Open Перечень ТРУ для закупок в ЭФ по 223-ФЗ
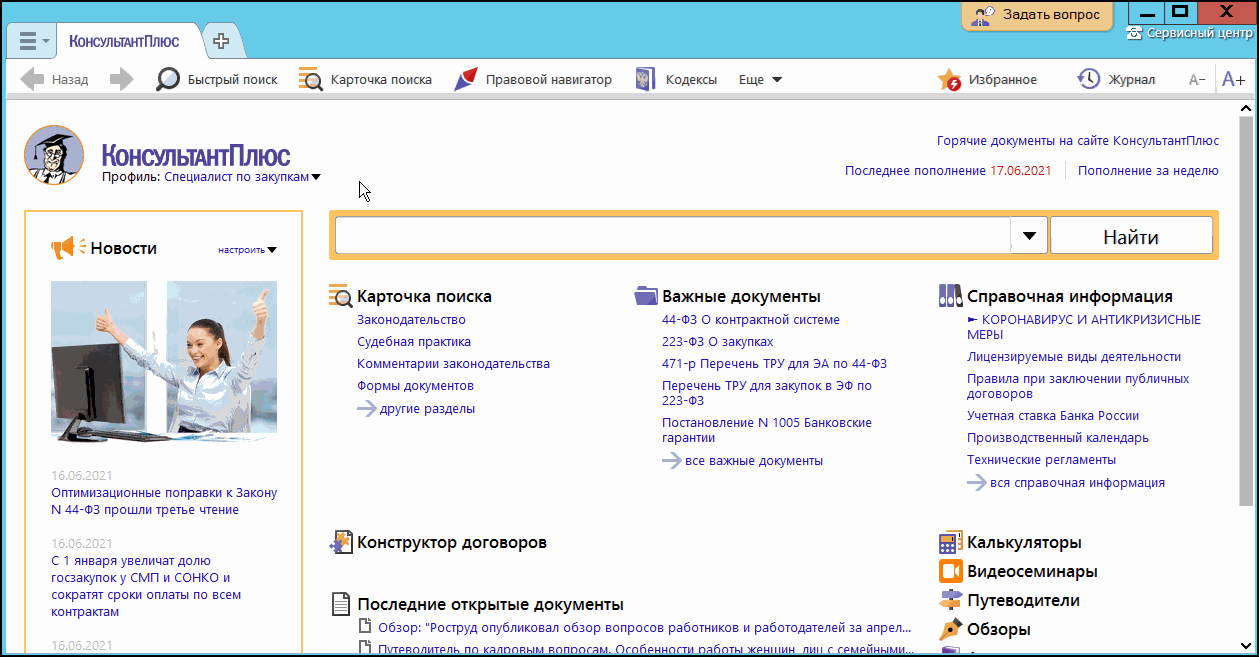This screenshot has height=657, width=1259. [x=767, y=393]
